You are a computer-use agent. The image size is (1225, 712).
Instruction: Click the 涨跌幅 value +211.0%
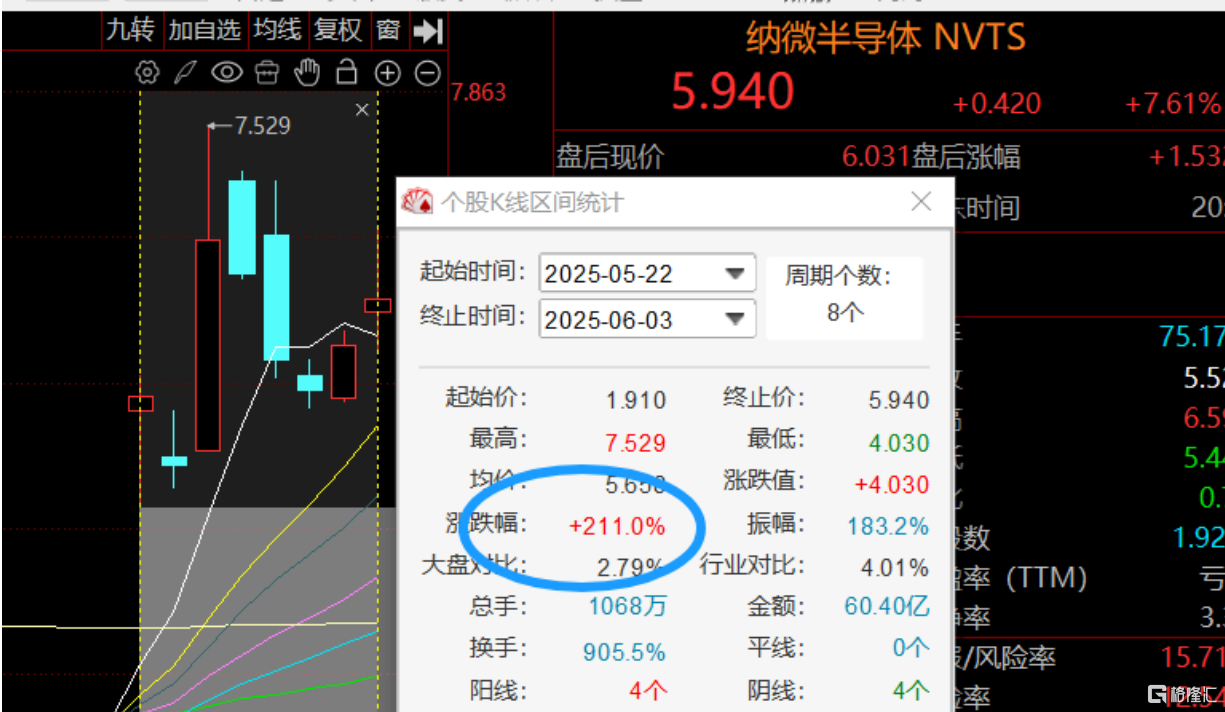(617, 526)
